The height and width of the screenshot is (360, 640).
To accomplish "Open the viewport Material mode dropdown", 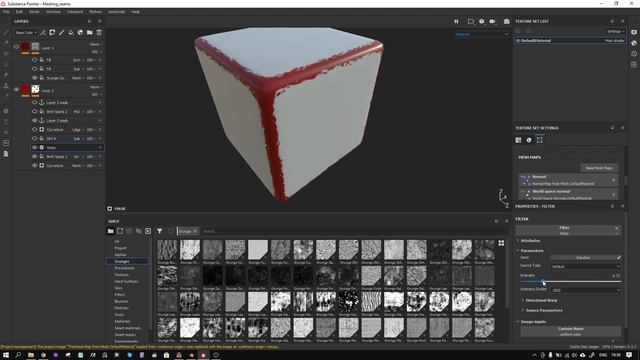I will [482, 34].
